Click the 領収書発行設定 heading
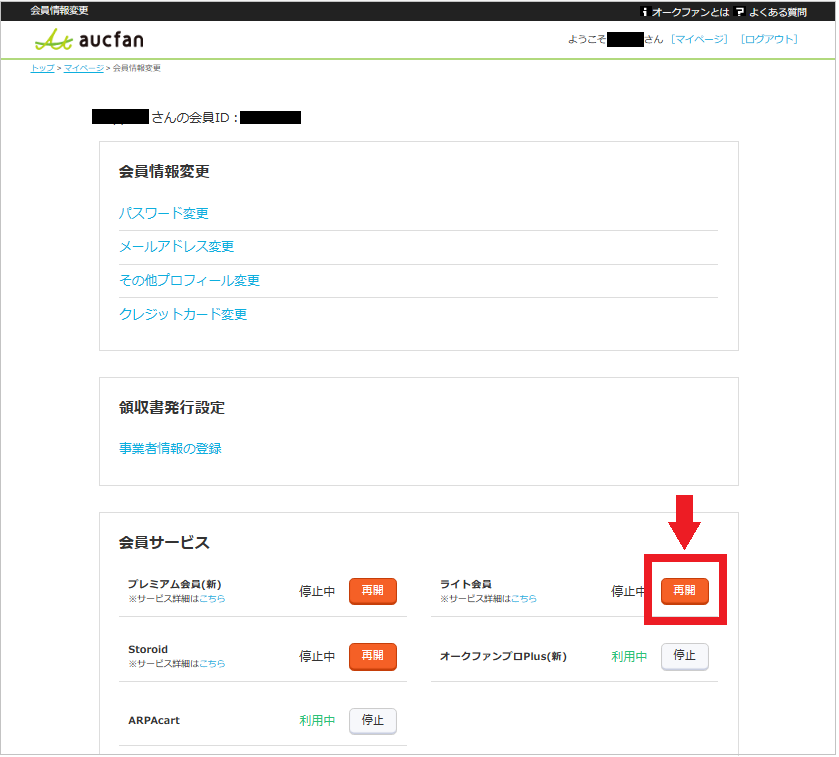The image size is (839, 757). click(172, 407)
